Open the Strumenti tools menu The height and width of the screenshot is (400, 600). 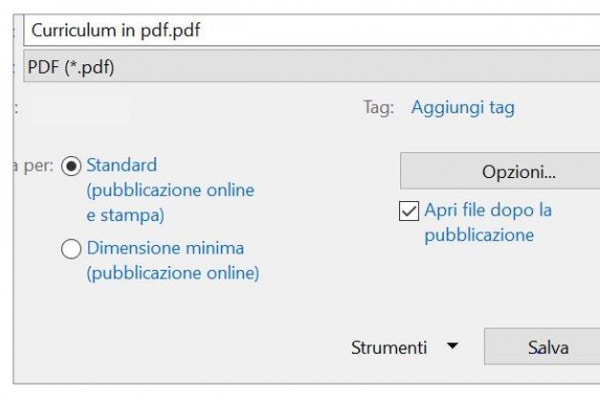tap(389, 348)
